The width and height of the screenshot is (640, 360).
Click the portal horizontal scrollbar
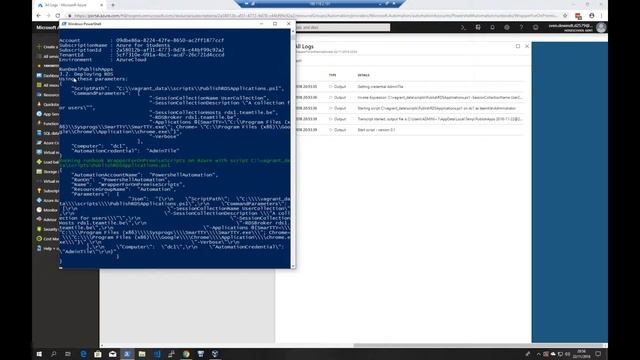(x=478, y=345)
